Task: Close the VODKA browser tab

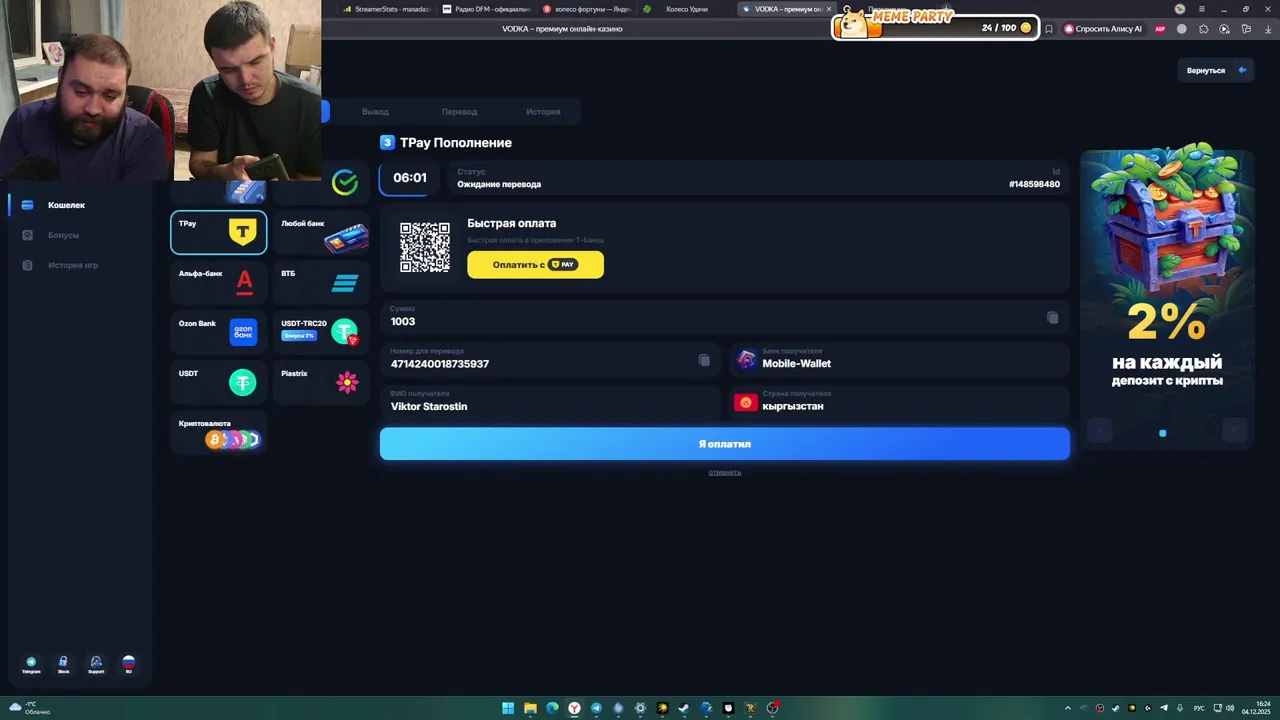Action: pos(828,9)
